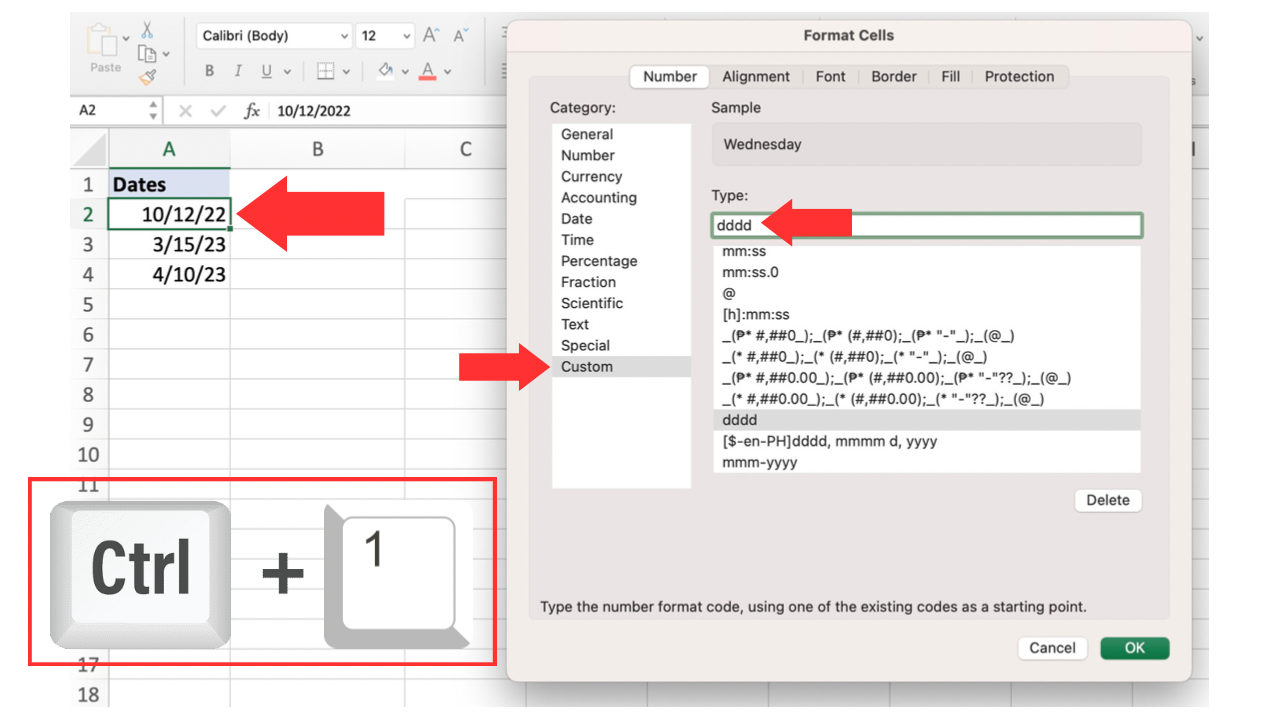Apply fill color with paint bucket icon
This screenshot has width=1280, height=720.
[x=385, y=71]
